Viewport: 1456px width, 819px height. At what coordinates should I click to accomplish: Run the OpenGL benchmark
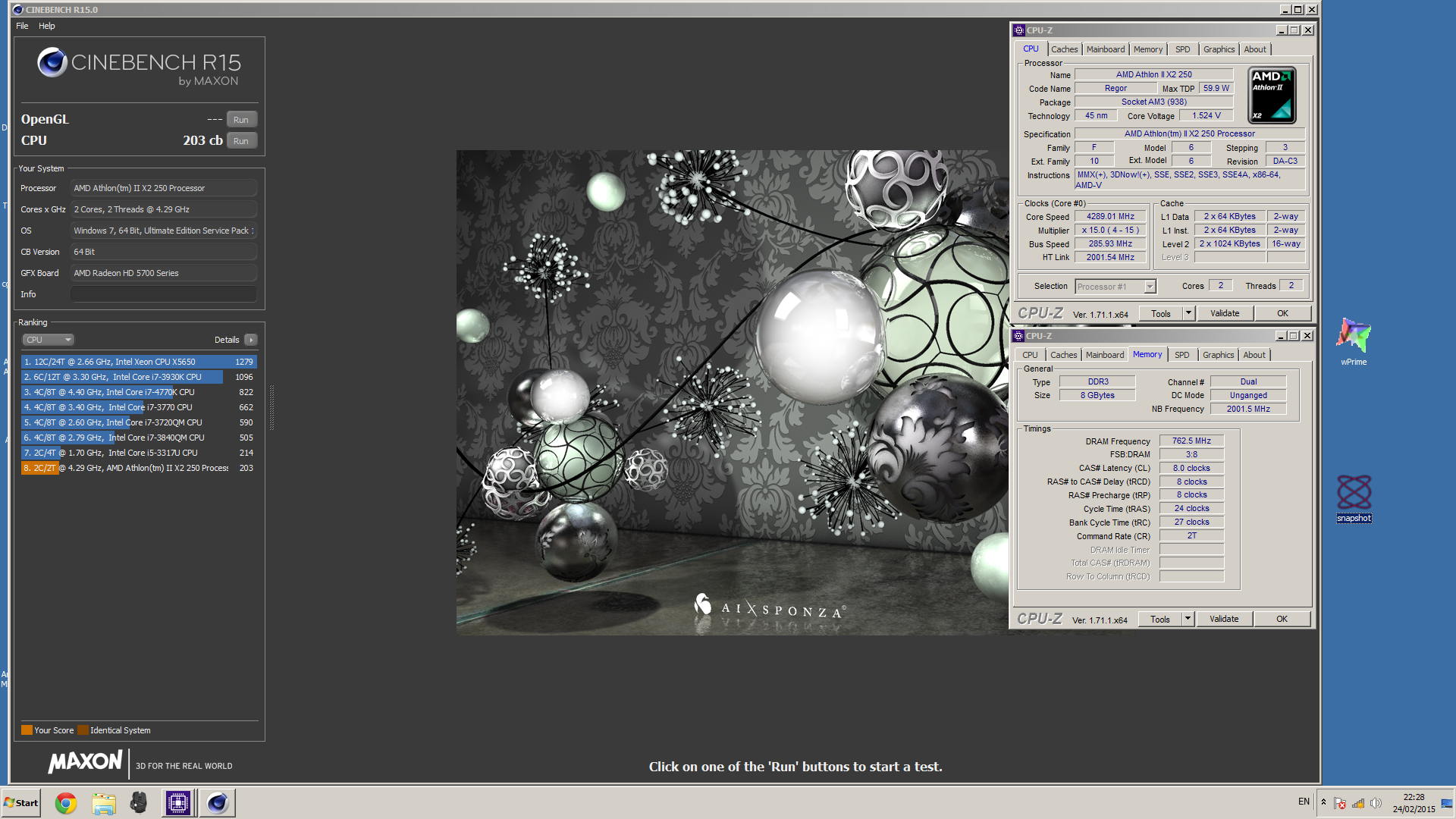pos(241,120)
